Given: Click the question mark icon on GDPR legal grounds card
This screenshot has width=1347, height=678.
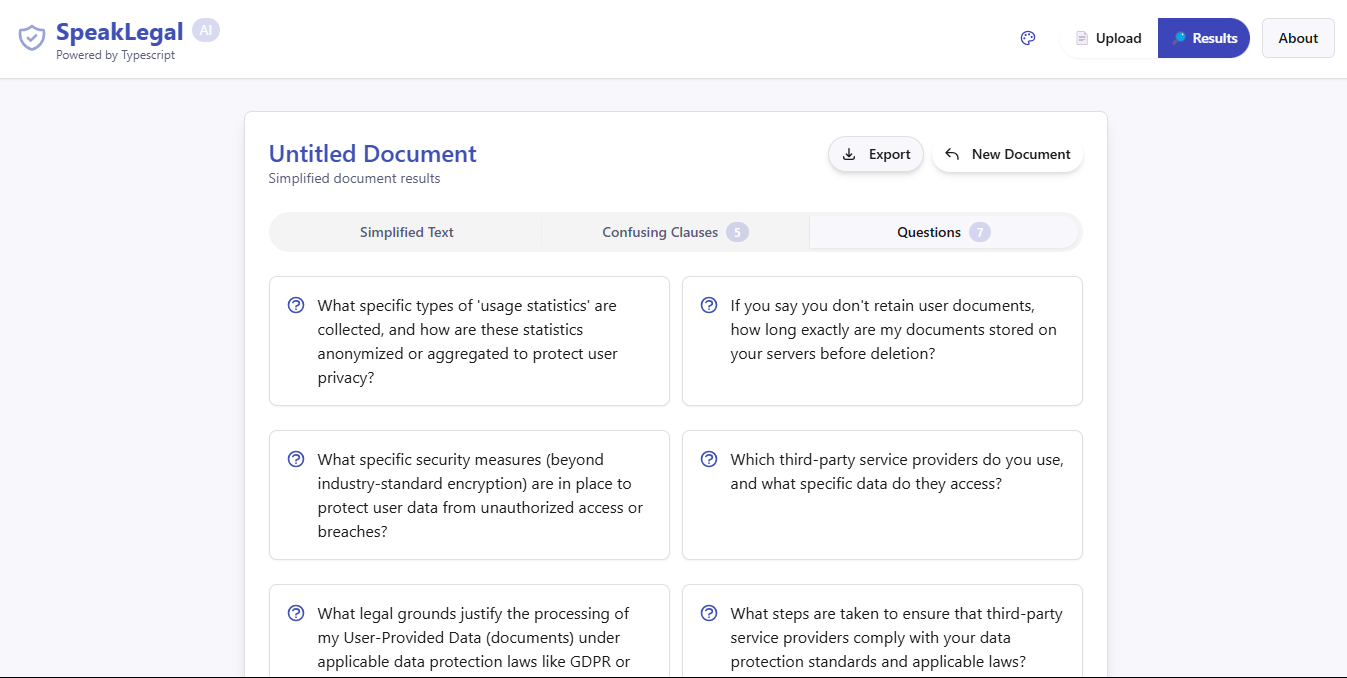Looking at the screenshot, I should [x=295, y=613].
